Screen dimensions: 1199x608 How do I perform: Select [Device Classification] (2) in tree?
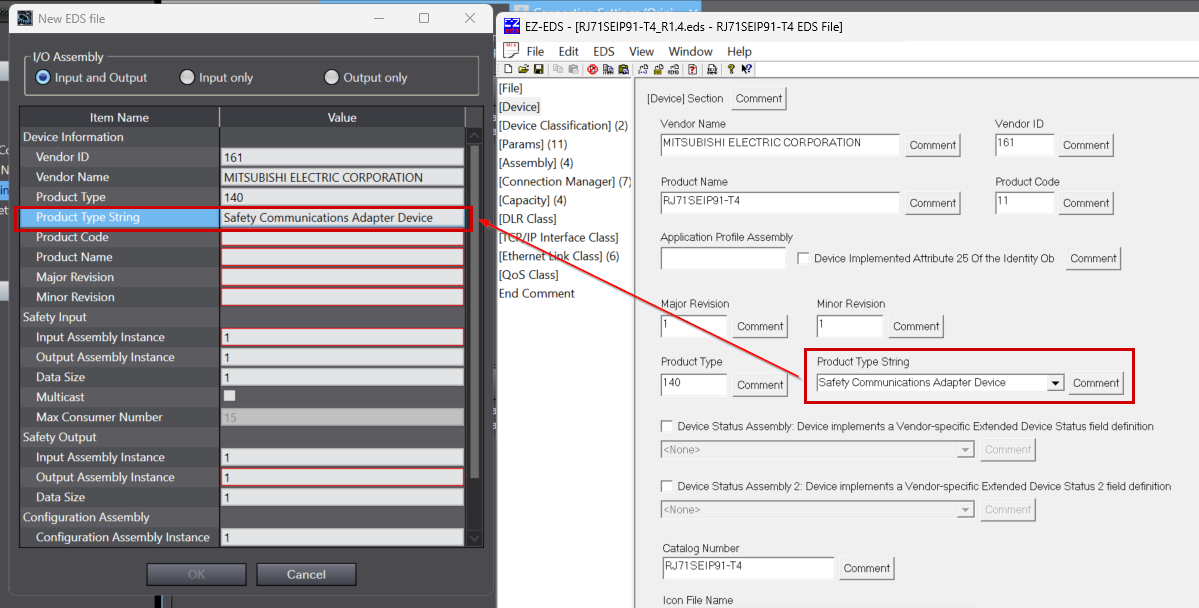(563, 125)
